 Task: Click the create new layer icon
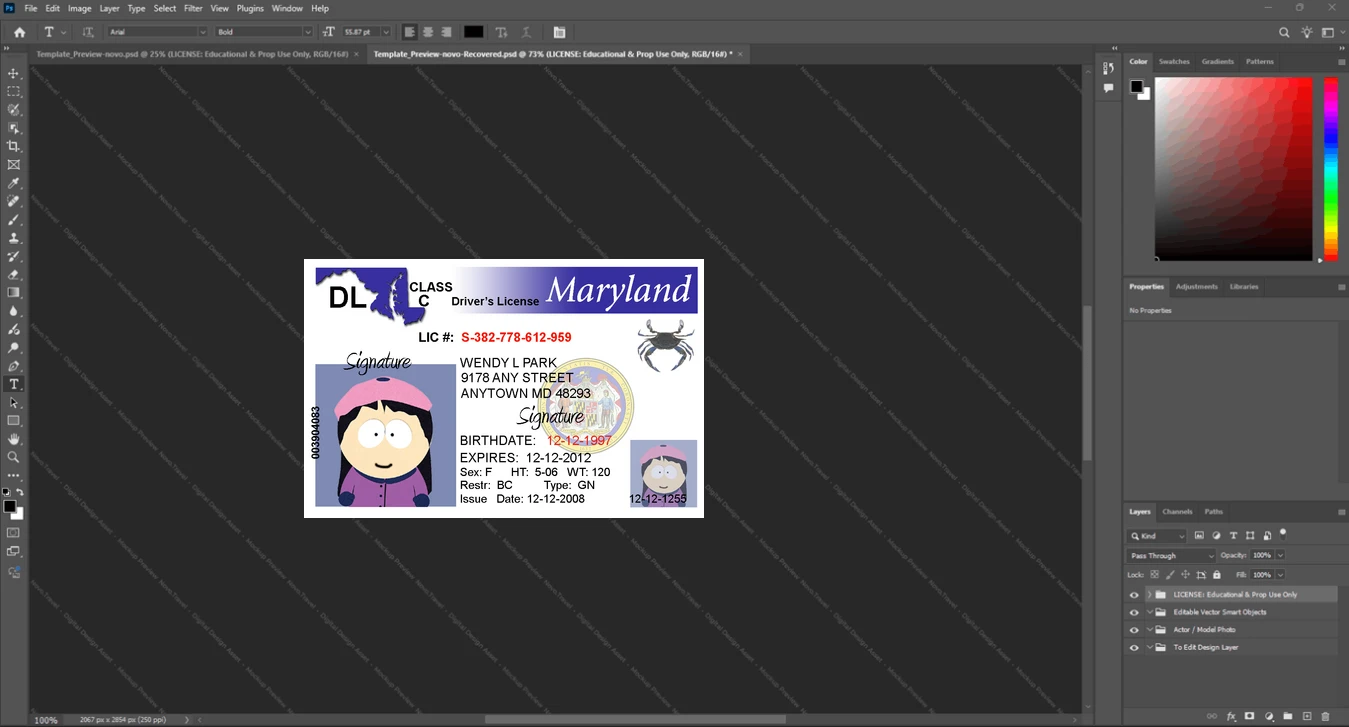pyautogui.click(x=1307, y=716)
